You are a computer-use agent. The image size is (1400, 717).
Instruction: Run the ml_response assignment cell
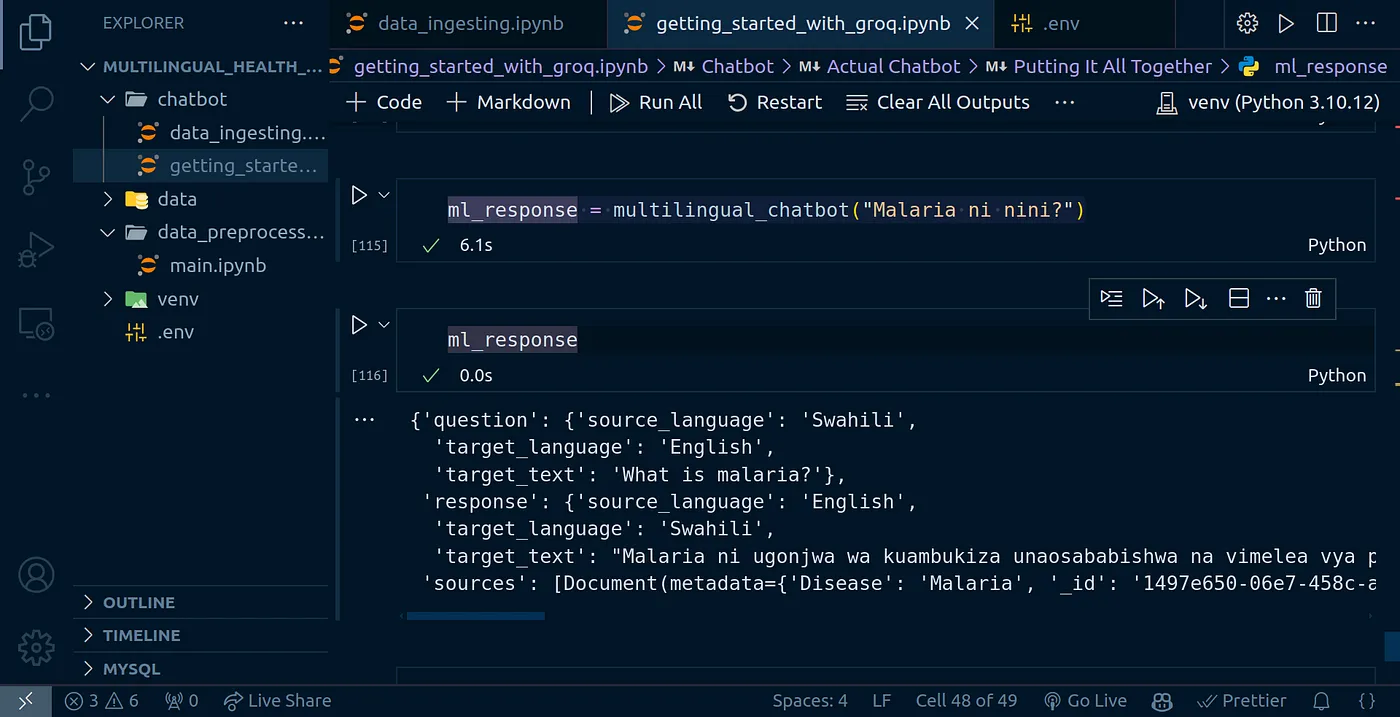pos(359,196)
